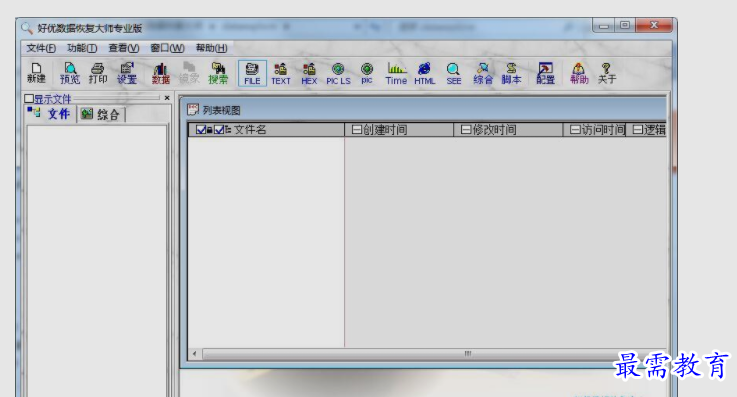Open the 文件(F) menu
This screenshot has width=737, height=397.
(41, 48)
